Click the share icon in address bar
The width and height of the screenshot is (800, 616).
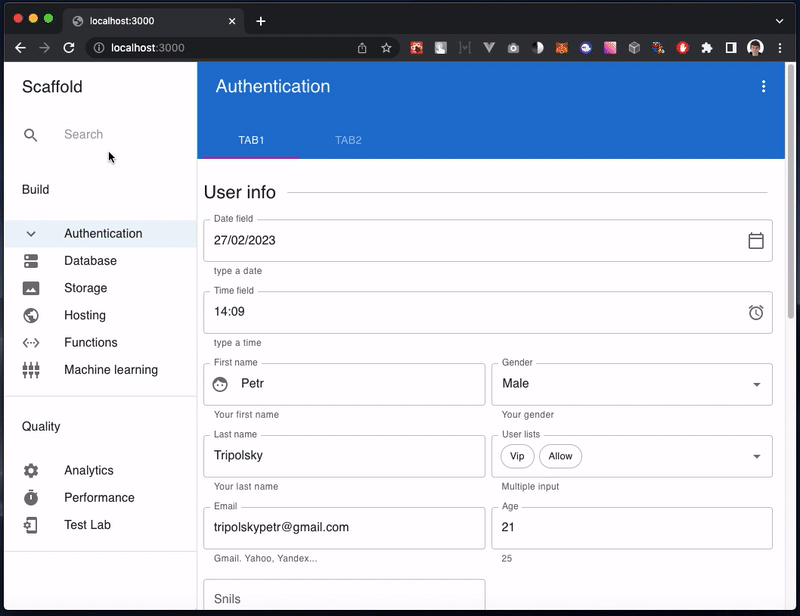click(362, 48)
